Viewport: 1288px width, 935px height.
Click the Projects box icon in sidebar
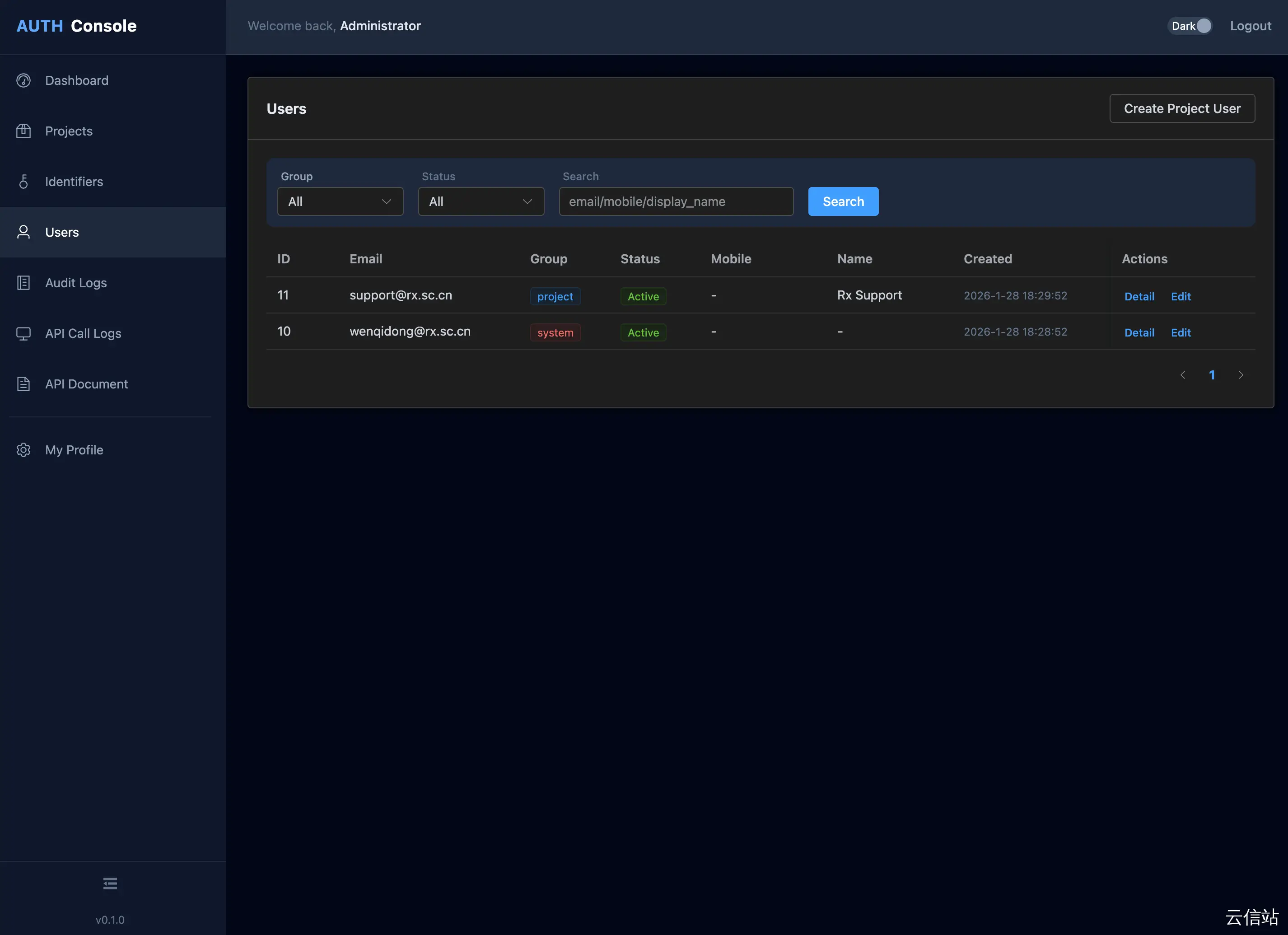click(23, 131)
